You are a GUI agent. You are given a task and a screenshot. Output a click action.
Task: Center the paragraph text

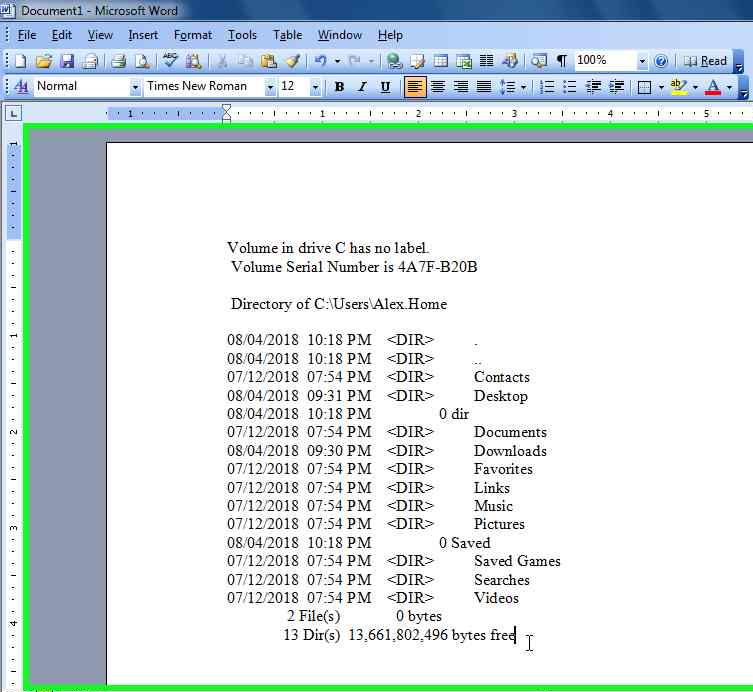pyautogui.click(x=437, y=87)
